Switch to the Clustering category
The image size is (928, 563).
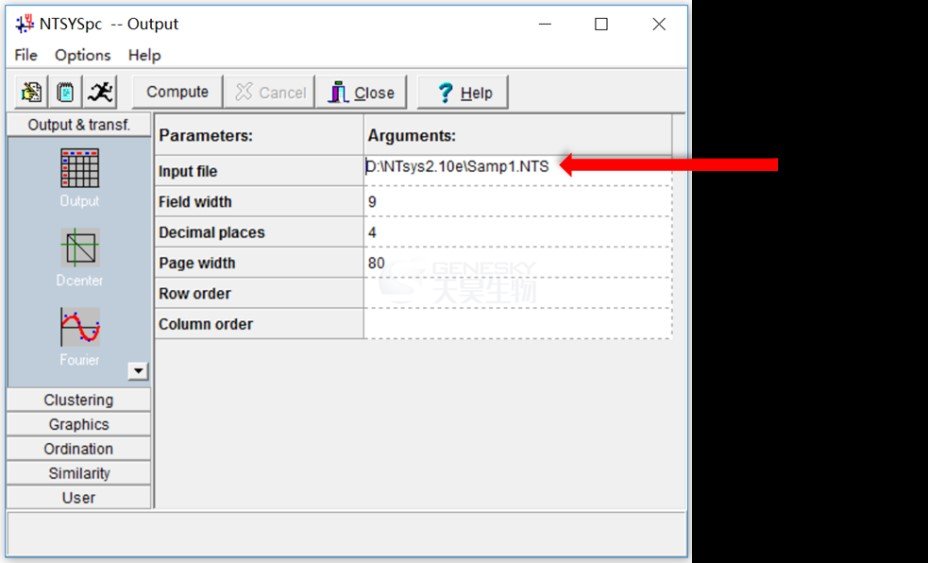79,400
